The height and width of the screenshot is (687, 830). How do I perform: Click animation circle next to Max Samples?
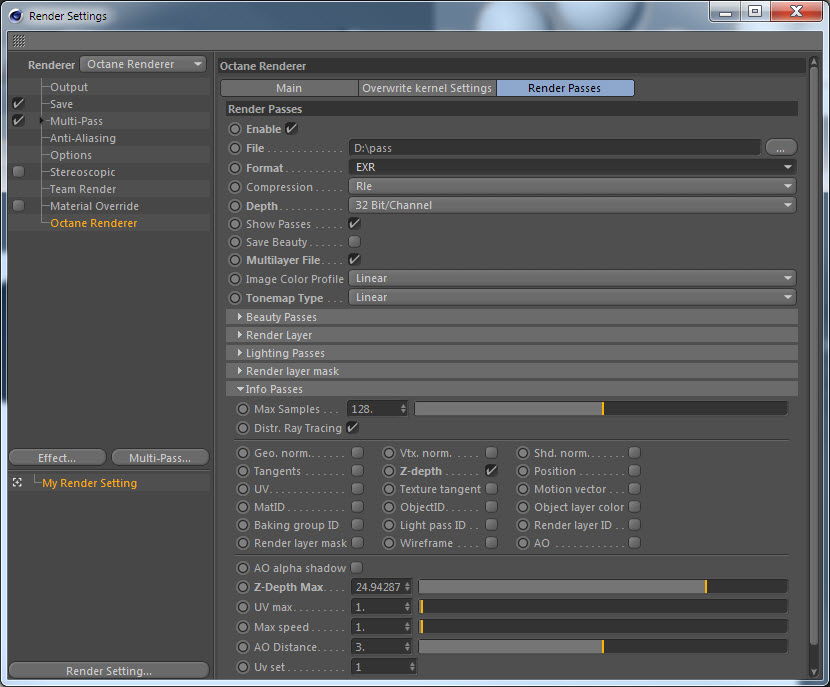click(x=243, y=409)
